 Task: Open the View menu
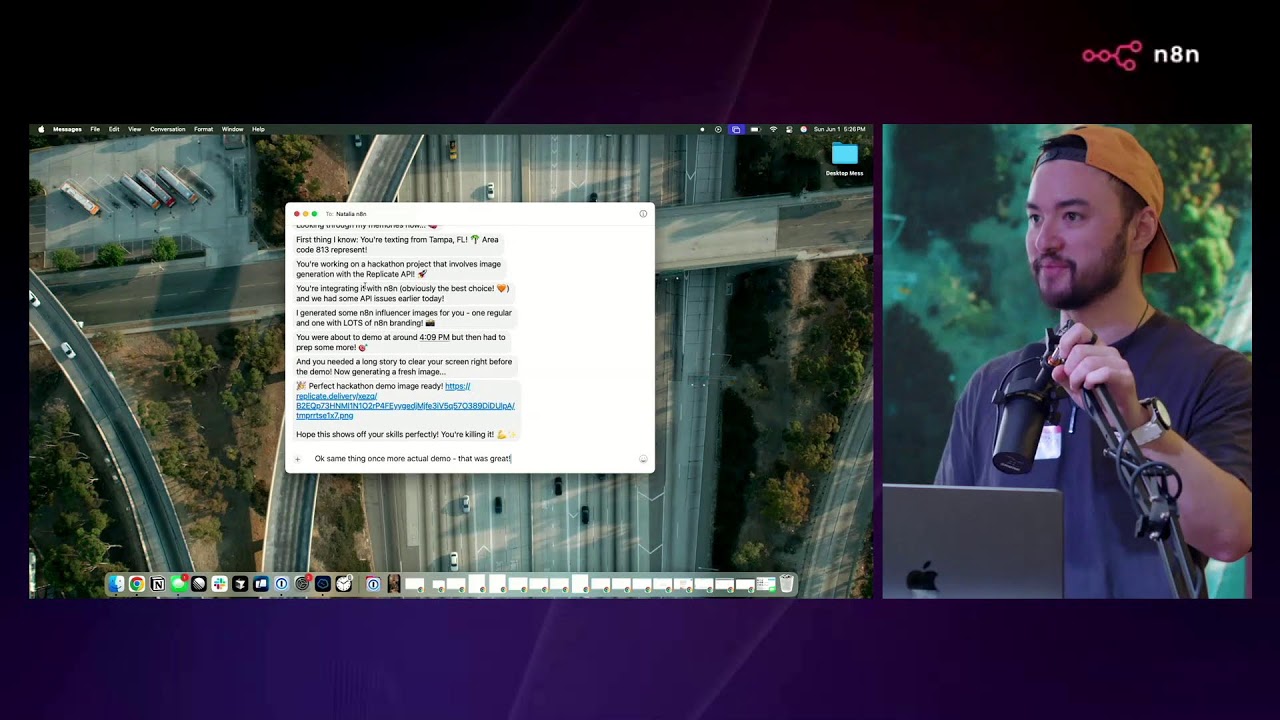click(x=134, y=129)
